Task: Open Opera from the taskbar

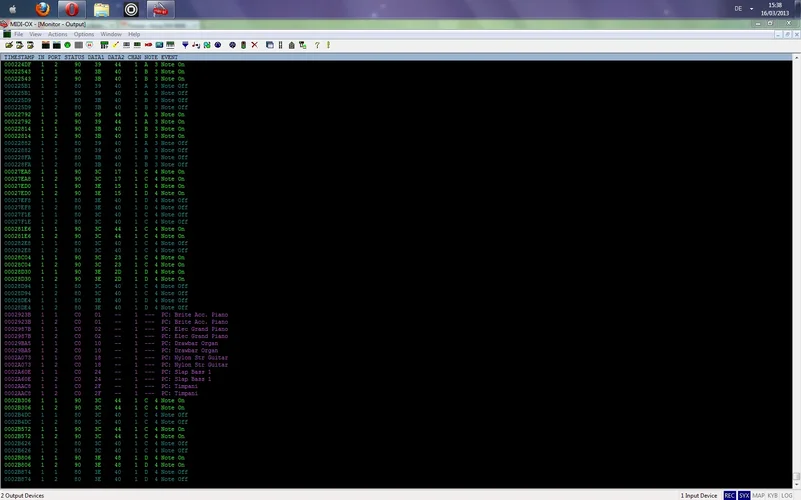Action: [72, 9]
